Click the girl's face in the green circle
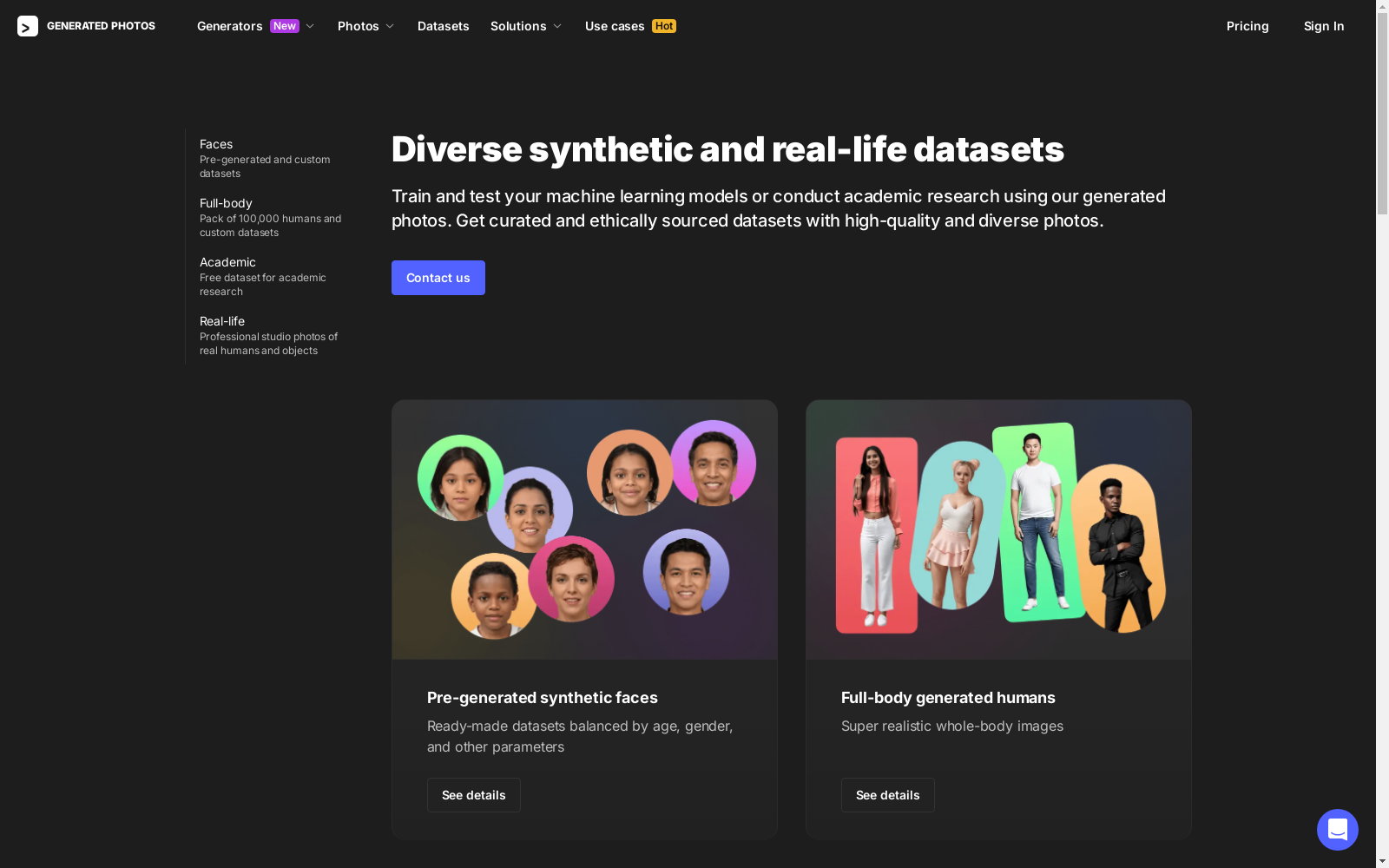This screenshot has height=868, width=1389. tap(460, 478)
